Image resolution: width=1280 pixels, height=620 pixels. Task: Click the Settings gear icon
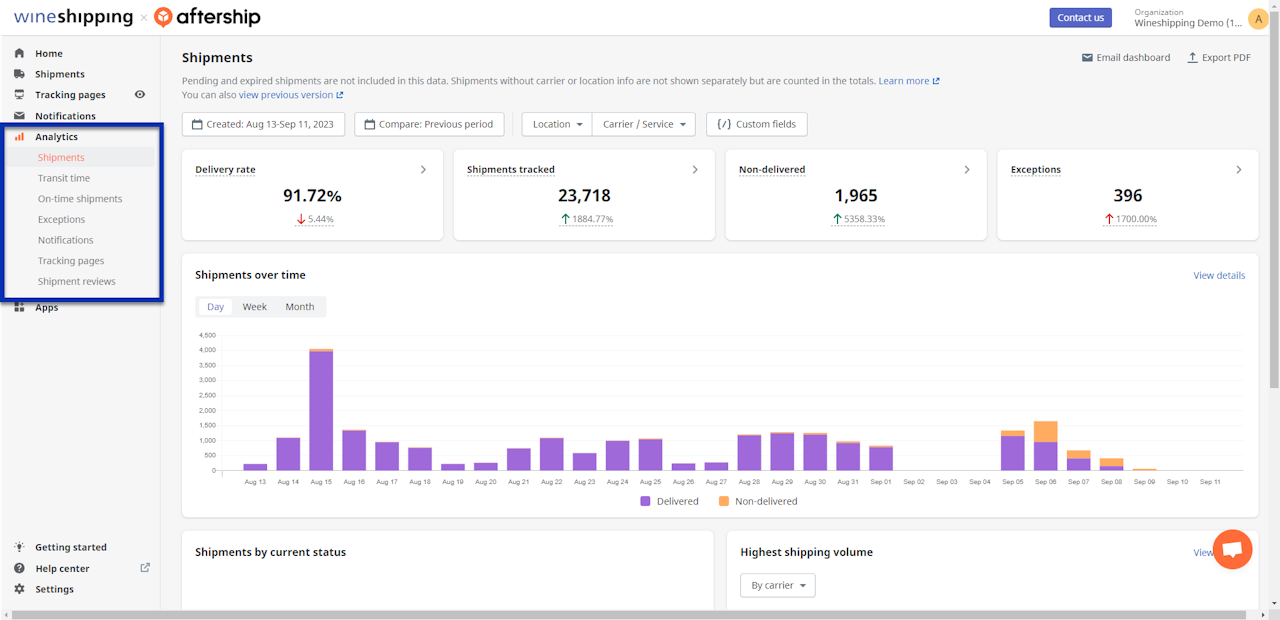point(19,589)
